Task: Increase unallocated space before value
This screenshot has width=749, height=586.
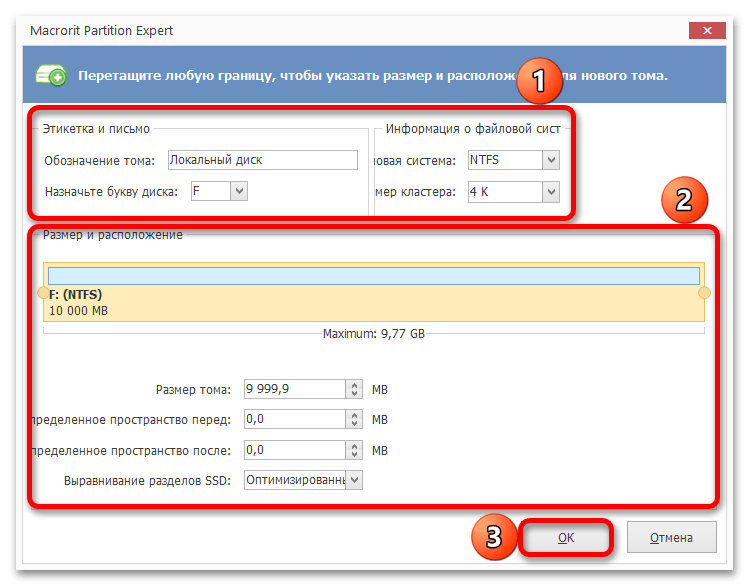Action: tap(354, 415)
